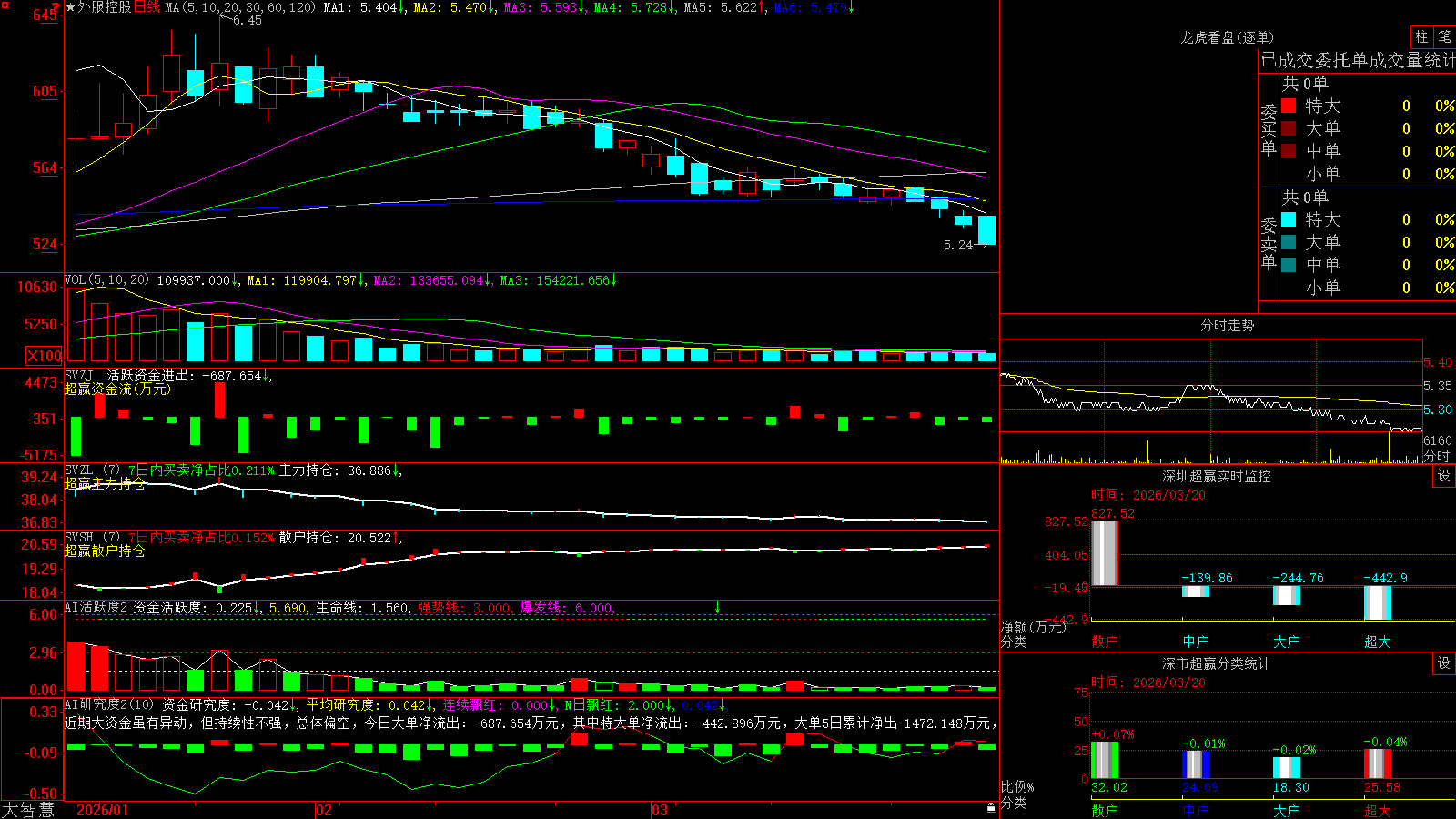This screenshot has height=819, width=1456.
Task: Click the 5.24 low price annotation
Action: coord(958,245)
